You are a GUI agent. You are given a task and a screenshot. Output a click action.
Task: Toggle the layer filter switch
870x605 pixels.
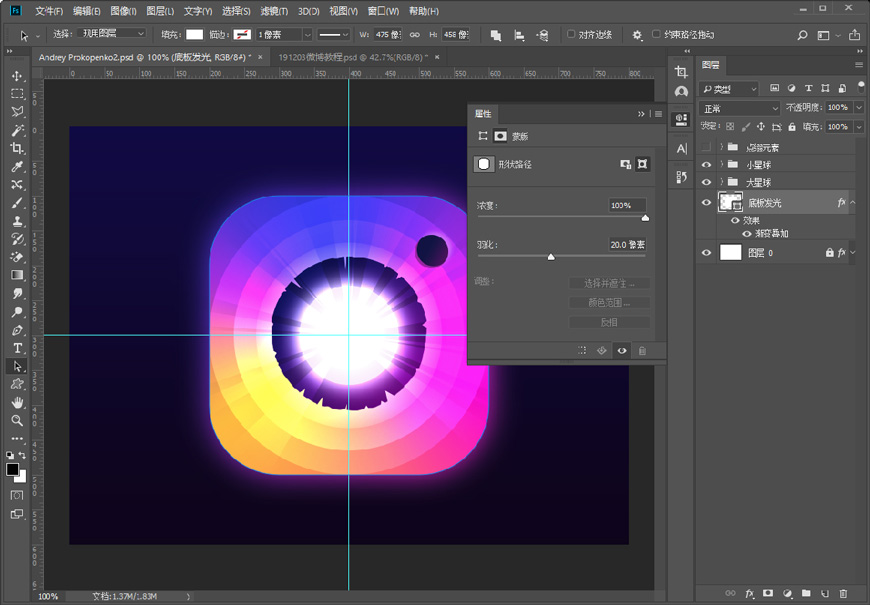[861, 87]
